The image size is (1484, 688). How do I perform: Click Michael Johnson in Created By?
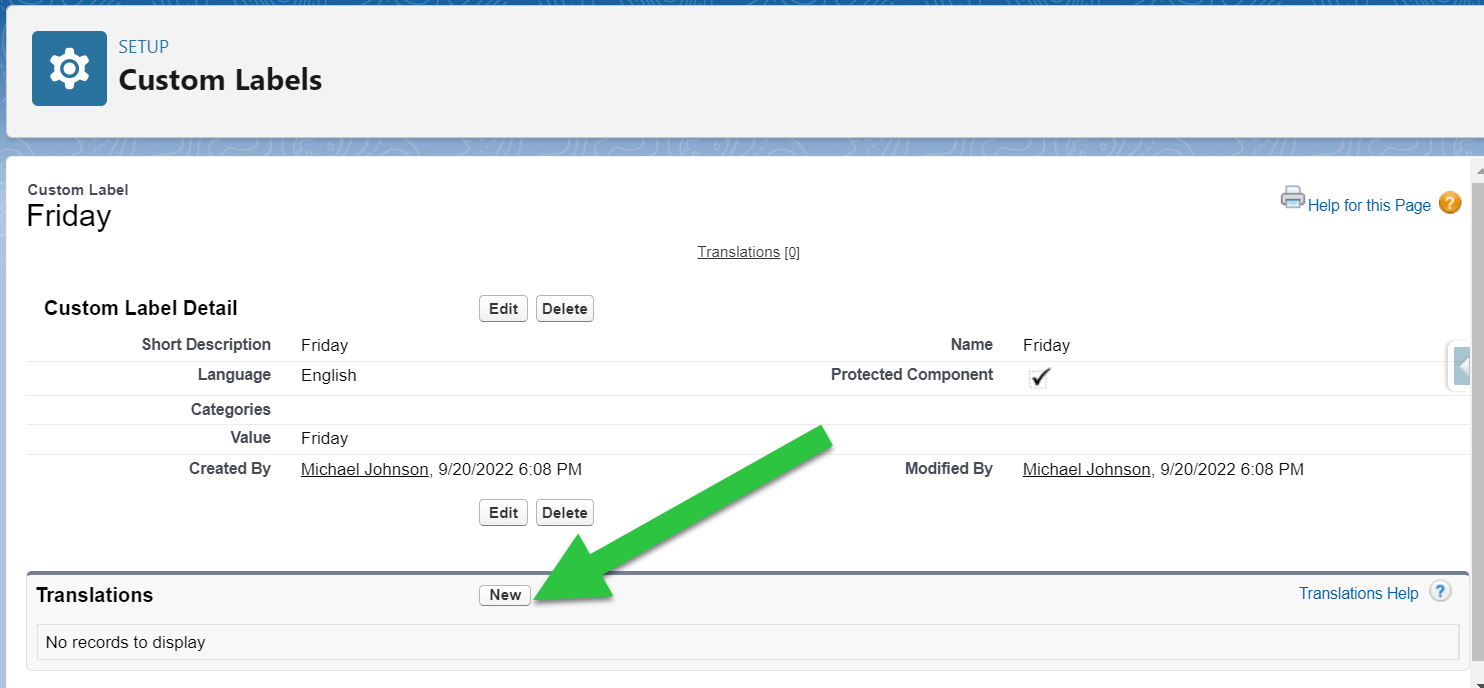[x=364, y=469]
